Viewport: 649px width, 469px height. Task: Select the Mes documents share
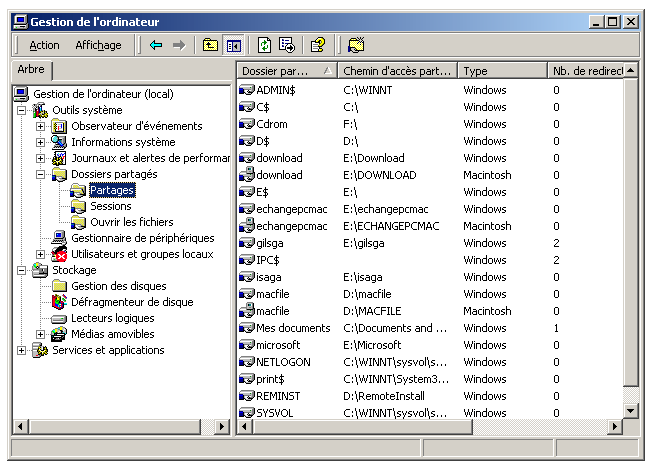[x=293, y=328]
